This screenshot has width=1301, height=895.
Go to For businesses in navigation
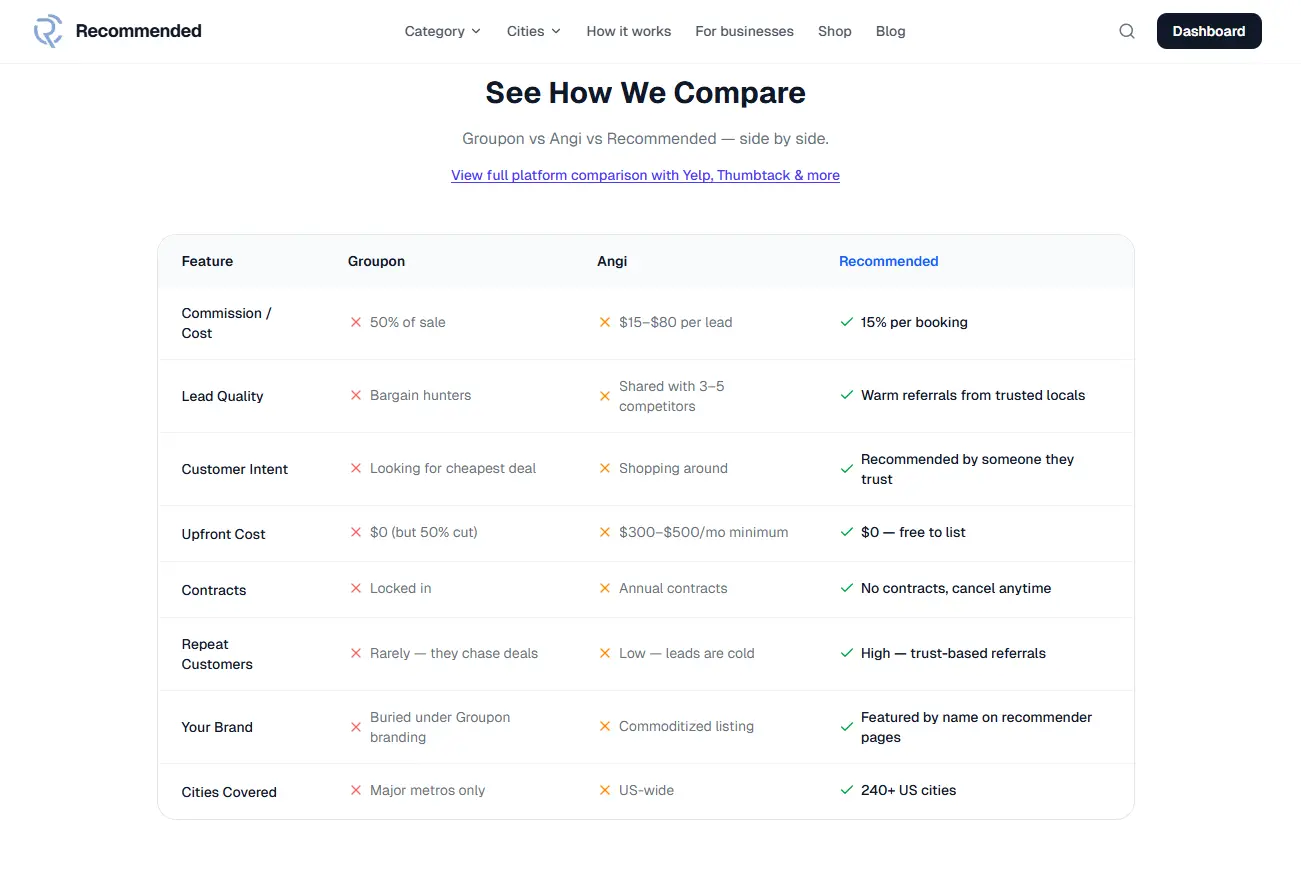coord(745,31)
